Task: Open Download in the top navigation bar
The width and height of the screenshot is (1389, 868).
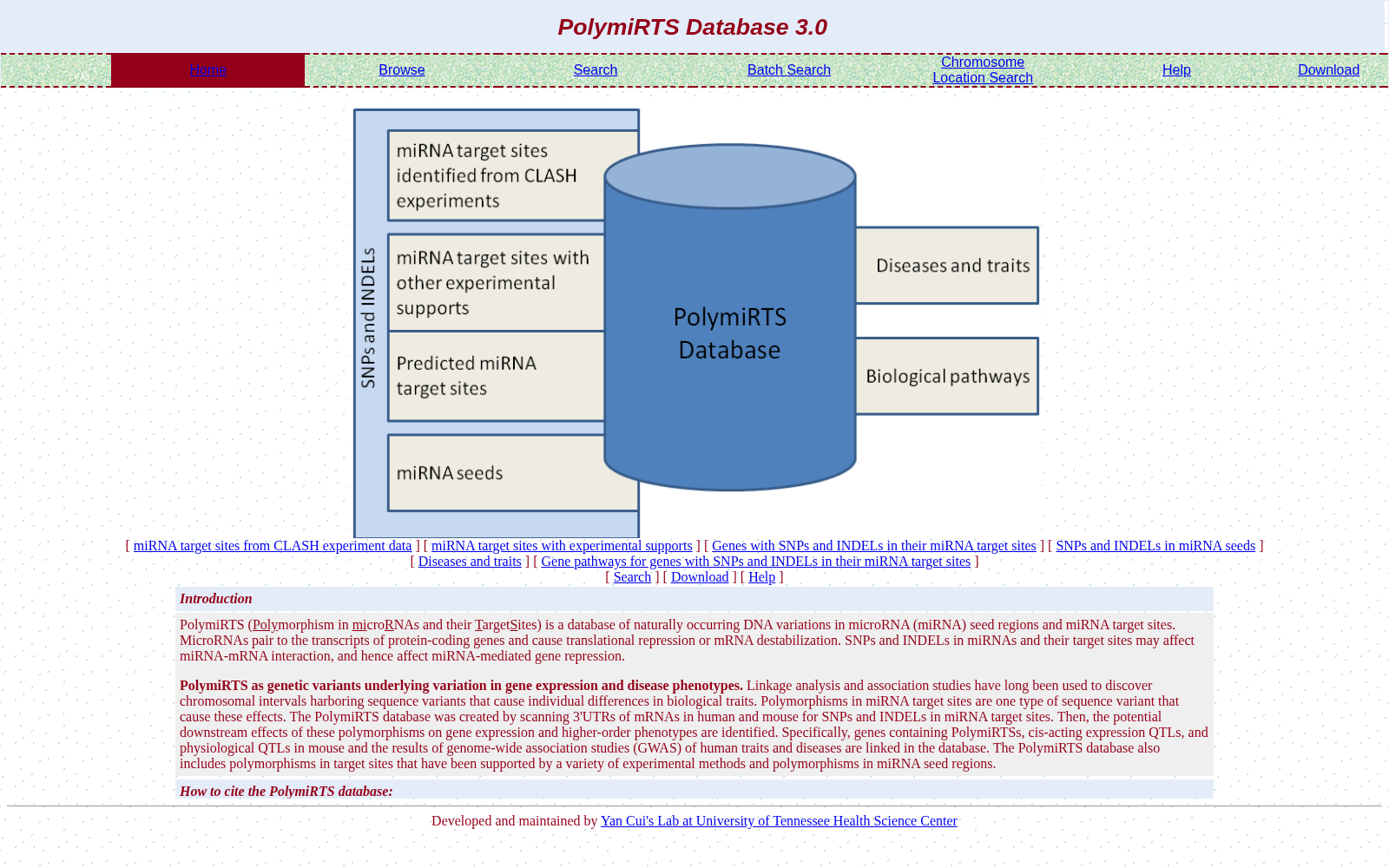Action: click(x=1328, y=70)
